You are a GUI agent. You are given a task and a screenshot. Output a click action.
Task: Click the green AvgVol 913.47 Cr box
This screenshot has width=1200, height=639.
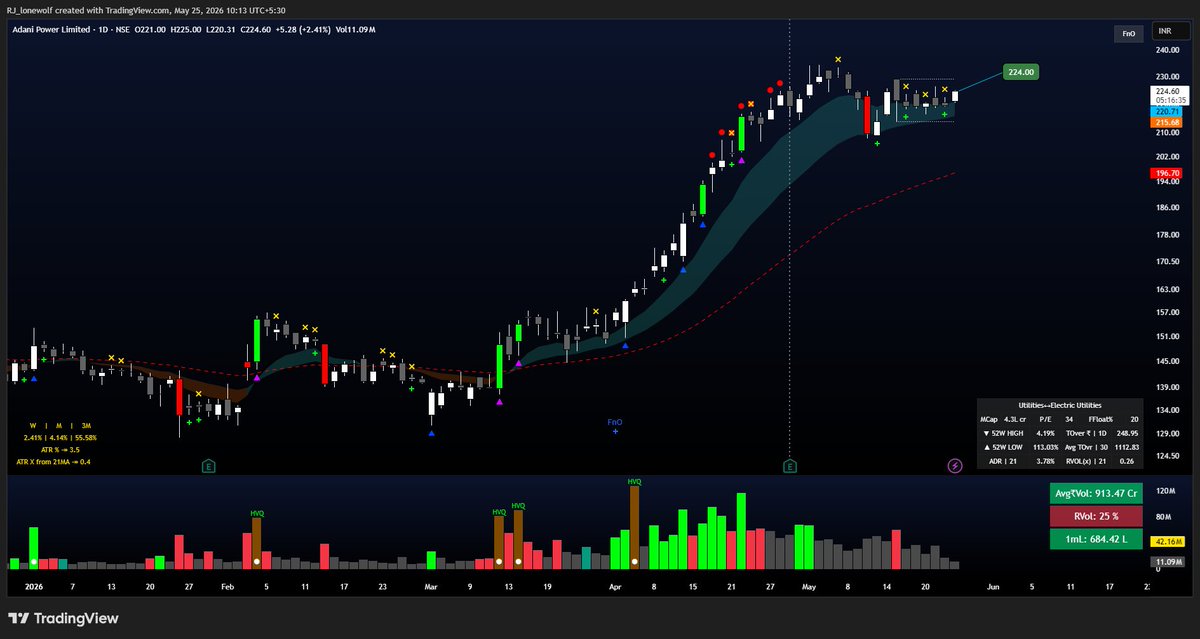tap(1096, 493)
